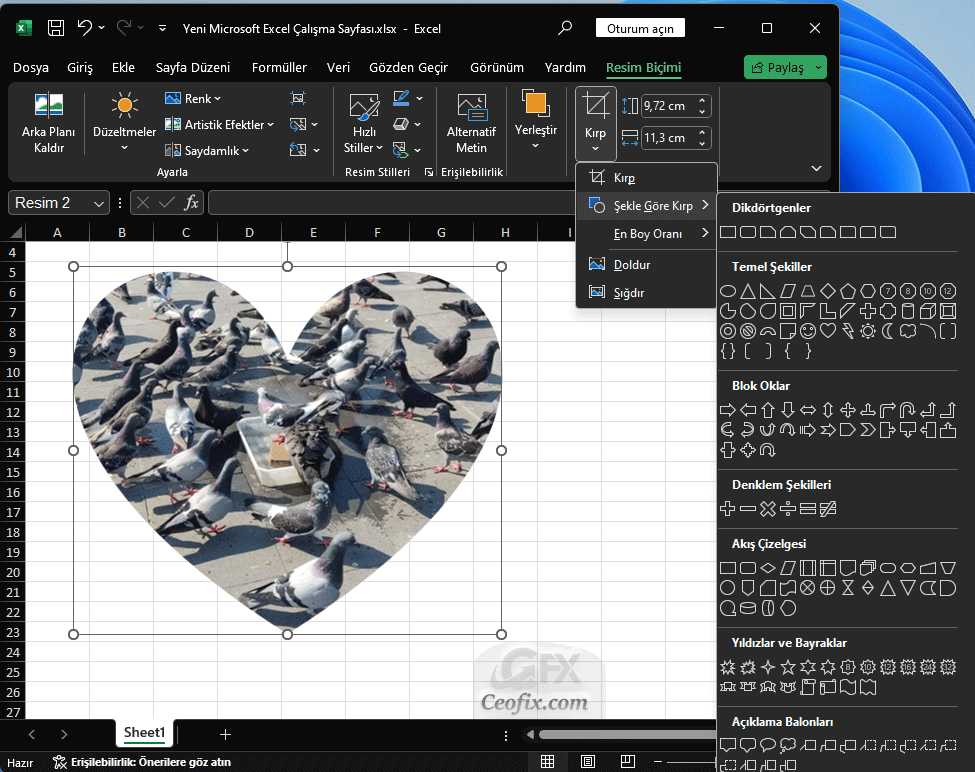
Task: Click the 9,72 cm height field
Action: [668, 106]
